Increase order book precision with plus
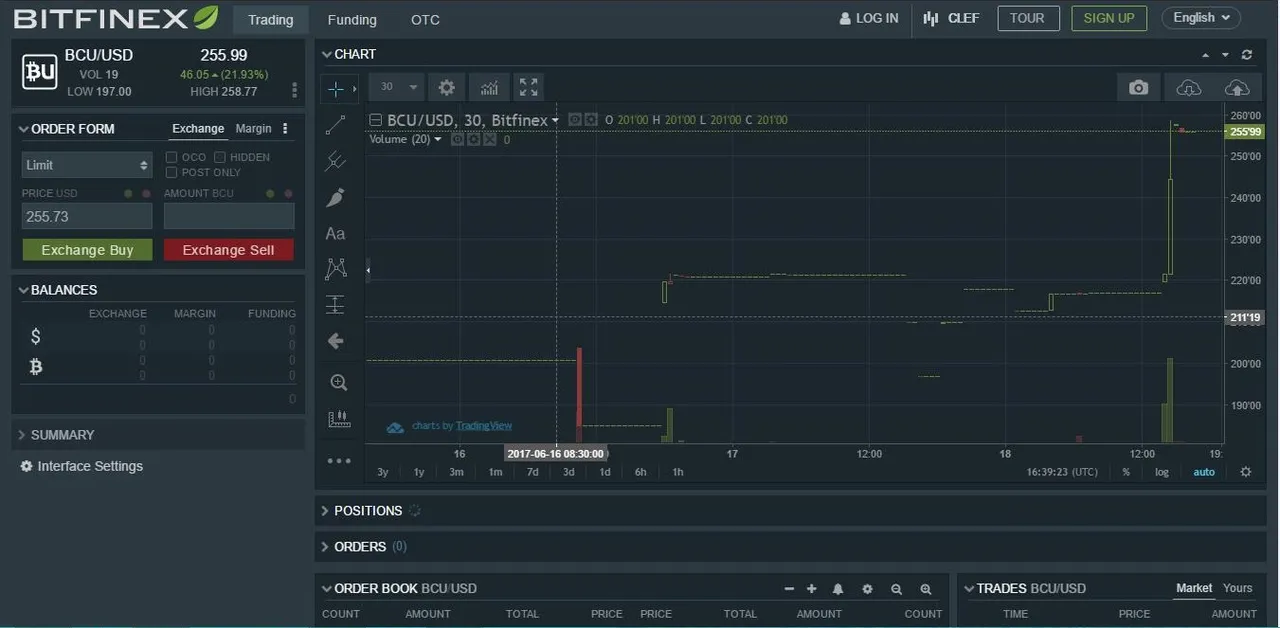Viewport: 1280px width, 628px height. [811, 589]
